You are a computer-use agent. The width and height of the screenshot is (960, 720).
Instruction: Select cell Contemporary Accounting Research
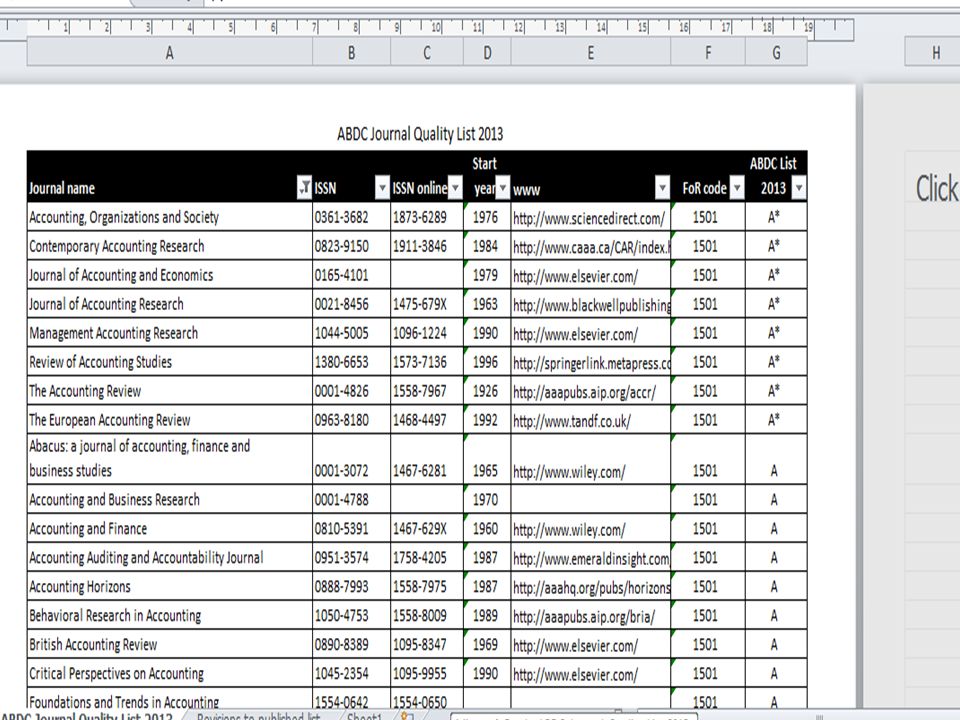(170, 246)
